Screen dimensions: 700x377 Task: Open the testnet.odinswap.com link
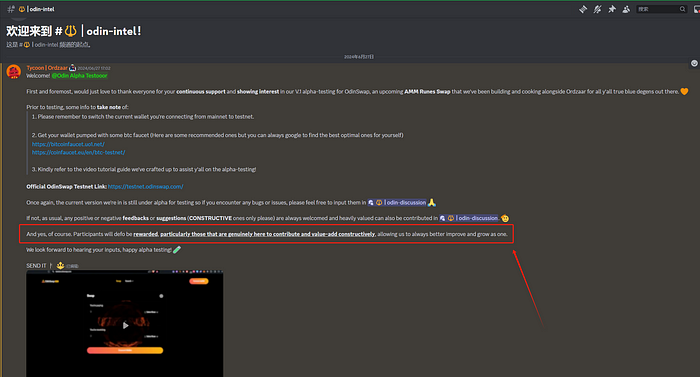146,187
